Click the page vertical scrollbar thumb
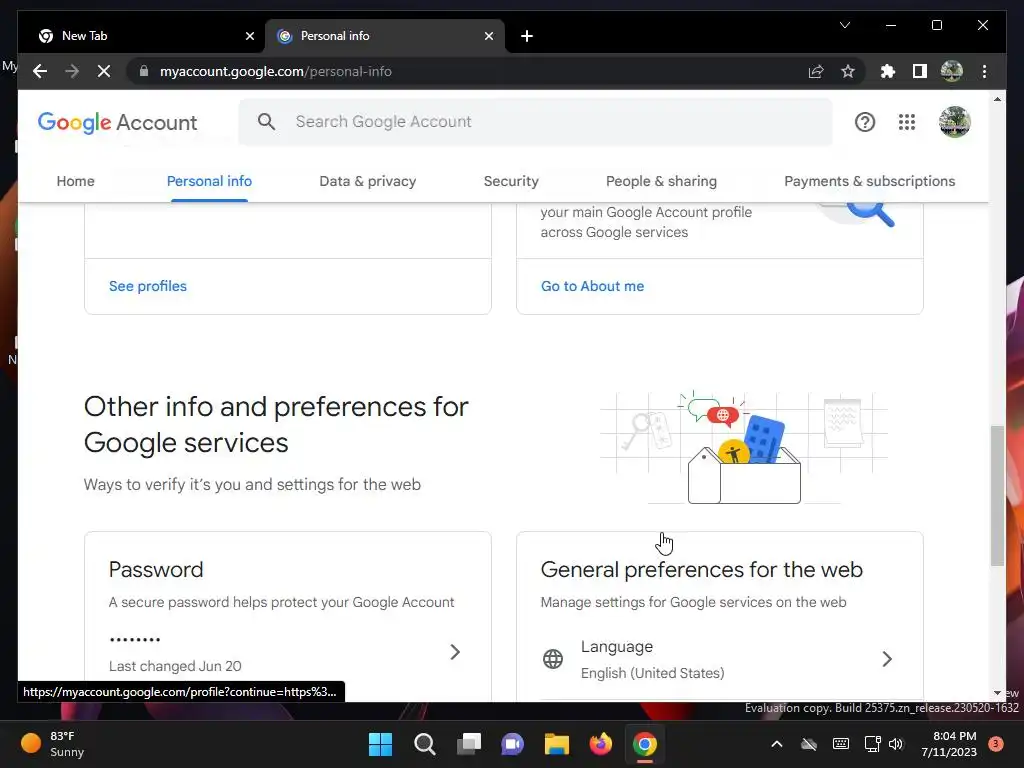This screenshot has height=768, width=1024. [997, 496]
